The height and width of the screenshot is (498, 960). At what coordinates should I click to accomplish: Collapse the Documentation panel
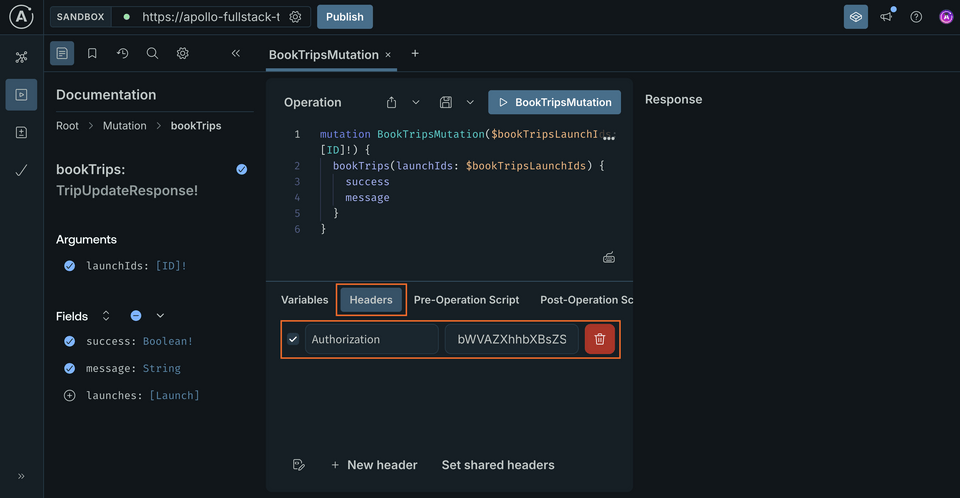point(236,53)
